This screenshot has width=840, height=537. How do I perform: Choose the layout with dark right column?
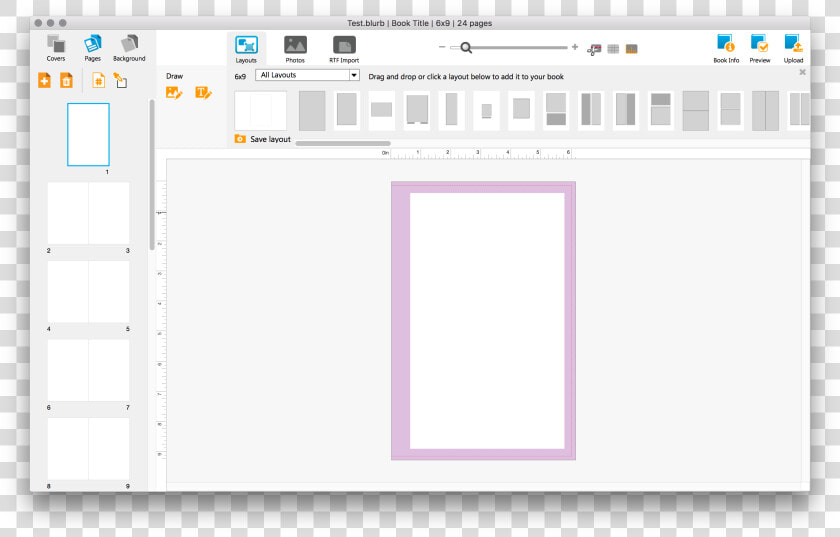[626, 110]
